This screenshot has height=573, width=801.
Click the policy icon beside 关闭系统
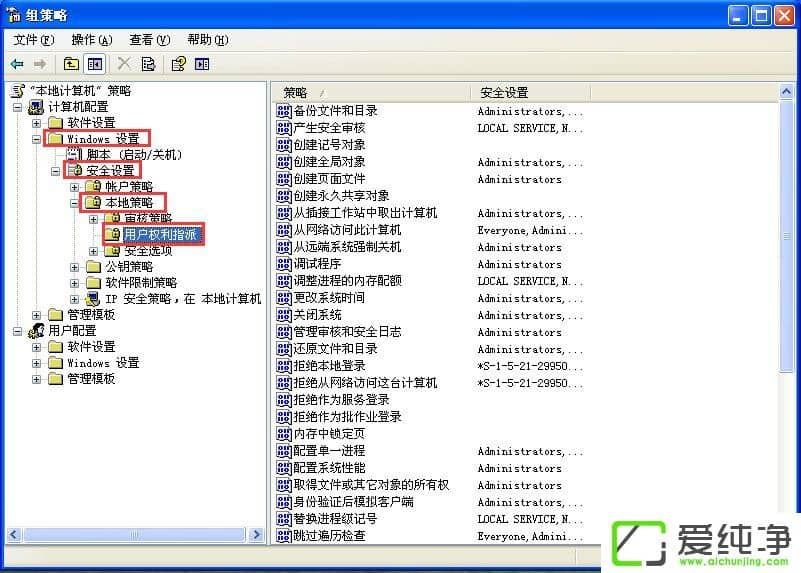click(x=284, y=315)
